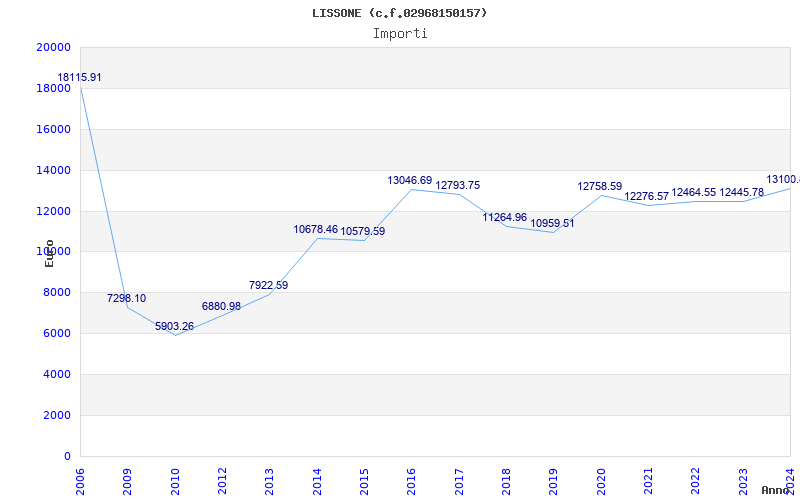Click x-axis year label 2014
The image size is (800, 500).
tap(317, 481)
